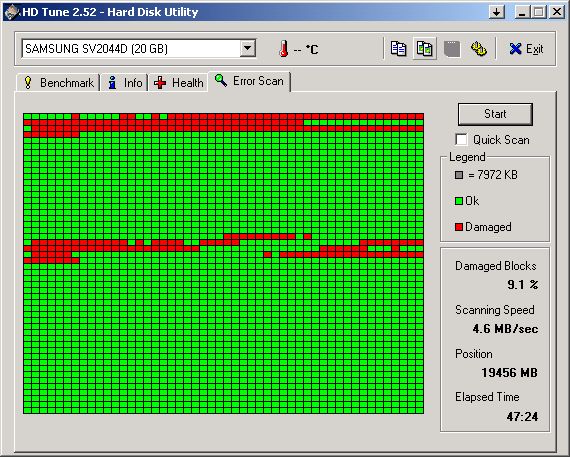Click the HD Tune title bar app icon
The height and width of the screenshot is (457, 570).
tap(12, 12)
